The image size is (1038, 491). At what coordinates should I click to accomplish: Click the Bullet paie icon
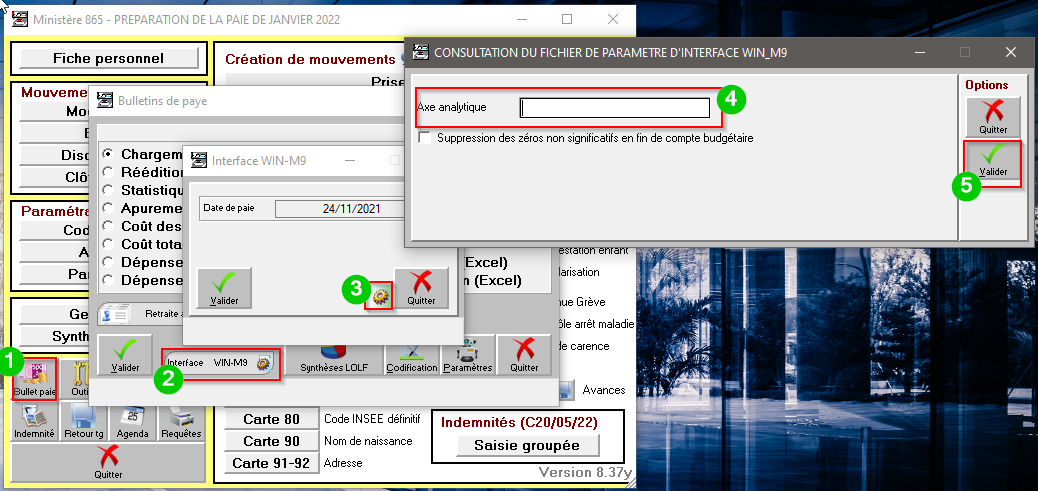pos(35,378)
